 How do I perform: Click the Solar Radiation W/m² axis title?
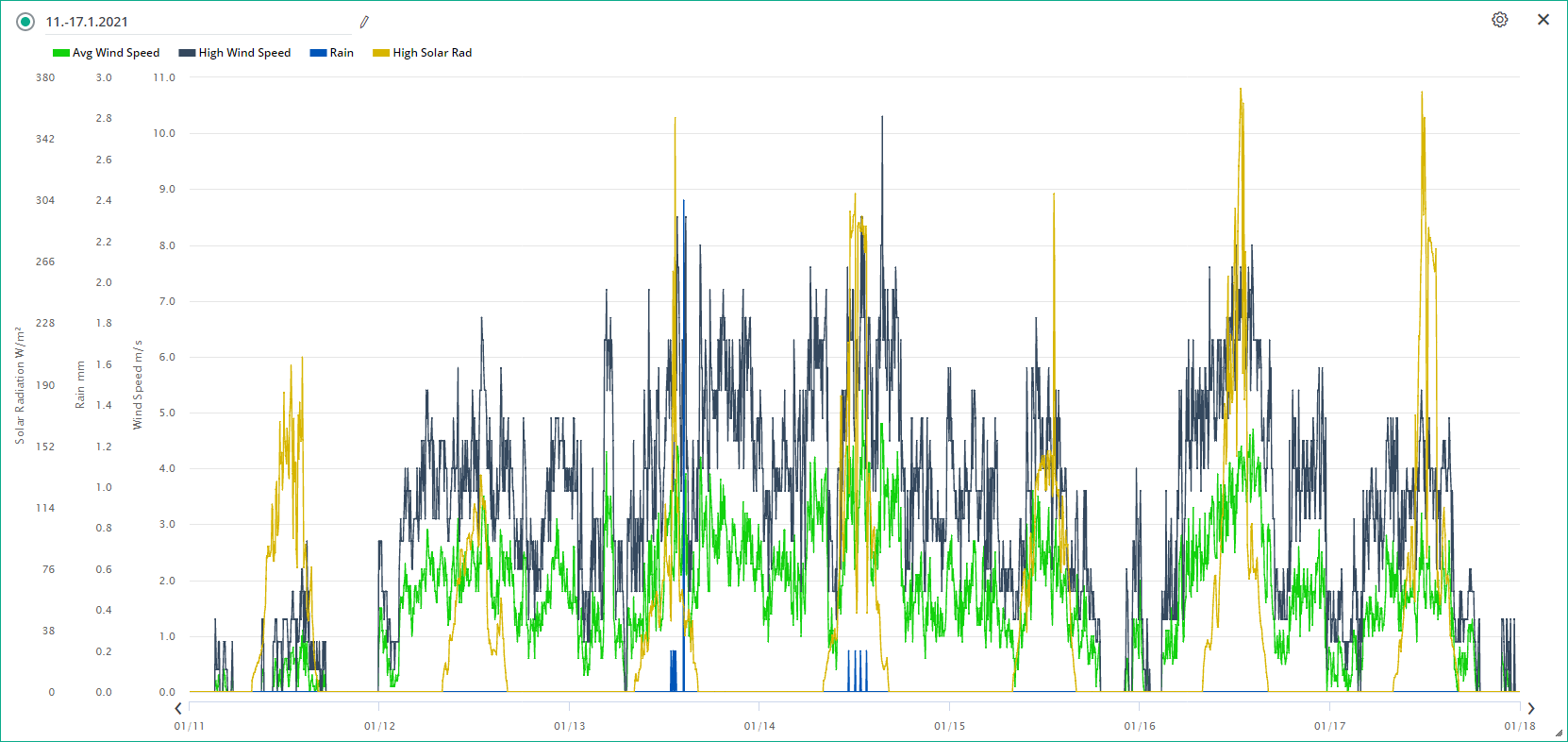click(20, 385)
